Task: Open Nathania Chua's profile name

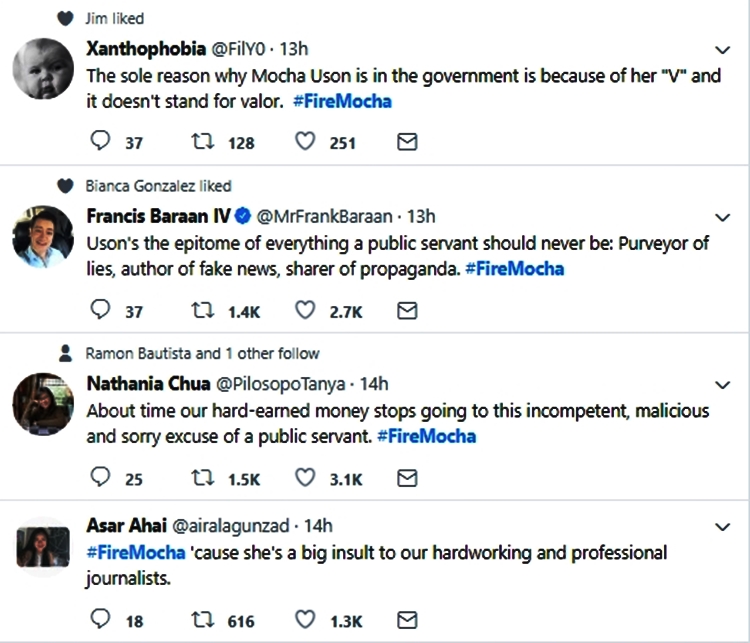Action: pyautogui.click(x=146, y=384)
